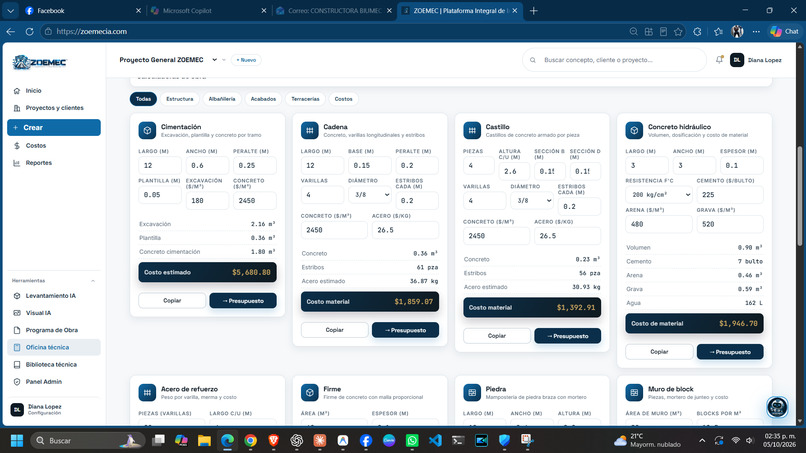Switch to the Microsoft Copilot tab
The width and height of the screenshot is (806, 453).
click(208, 10)
